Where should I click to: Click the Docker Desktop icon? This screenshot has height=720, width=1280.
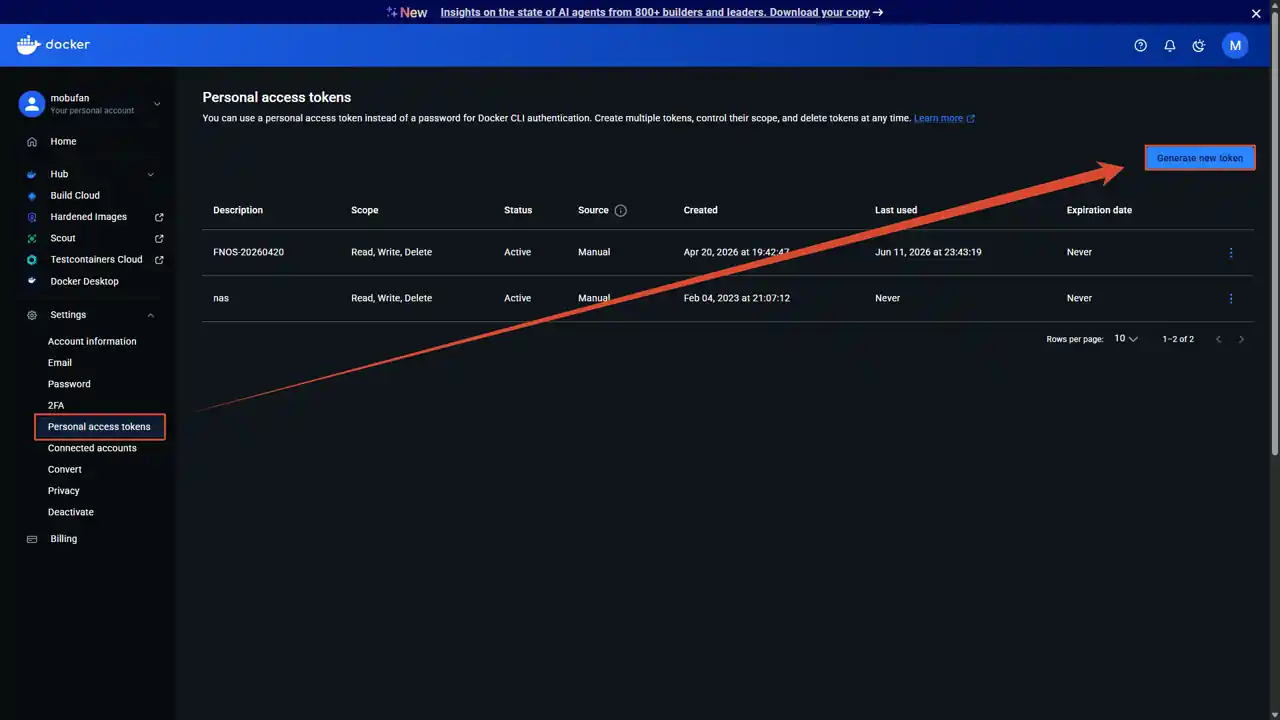pyautogui.click(x=32, y=281)
